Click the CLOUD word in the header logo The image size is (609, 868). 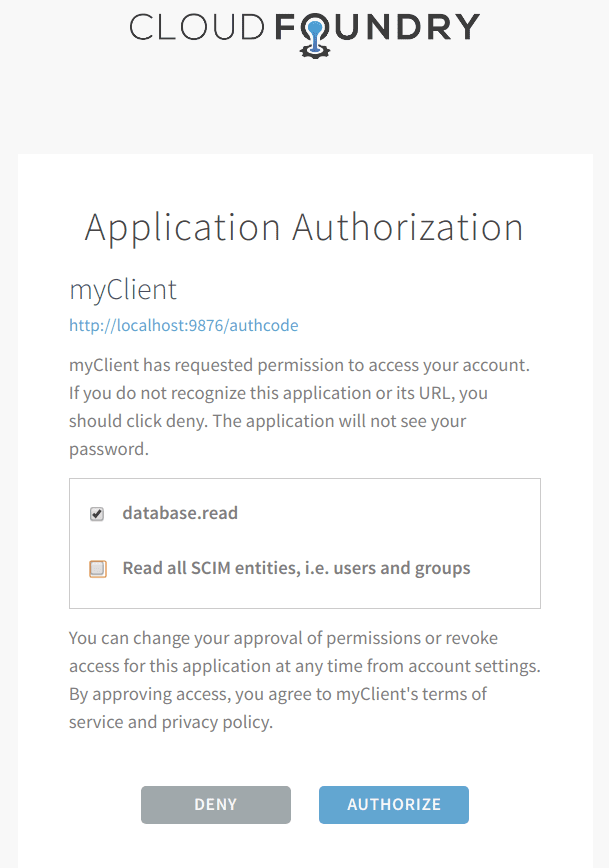199,27
